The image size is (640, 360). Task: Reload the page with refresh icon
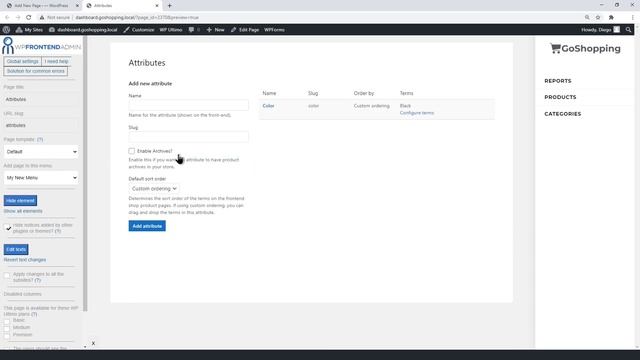[29, 18]
